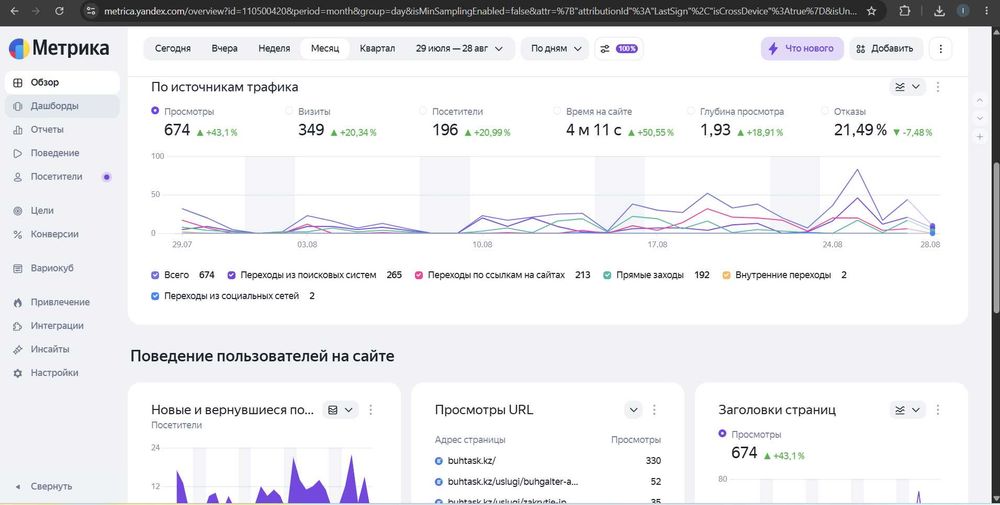Image resolution: width=1000 pixels, height=505 pixels.
Task: Select the Неделя period tab
Action: click(274, 48)
